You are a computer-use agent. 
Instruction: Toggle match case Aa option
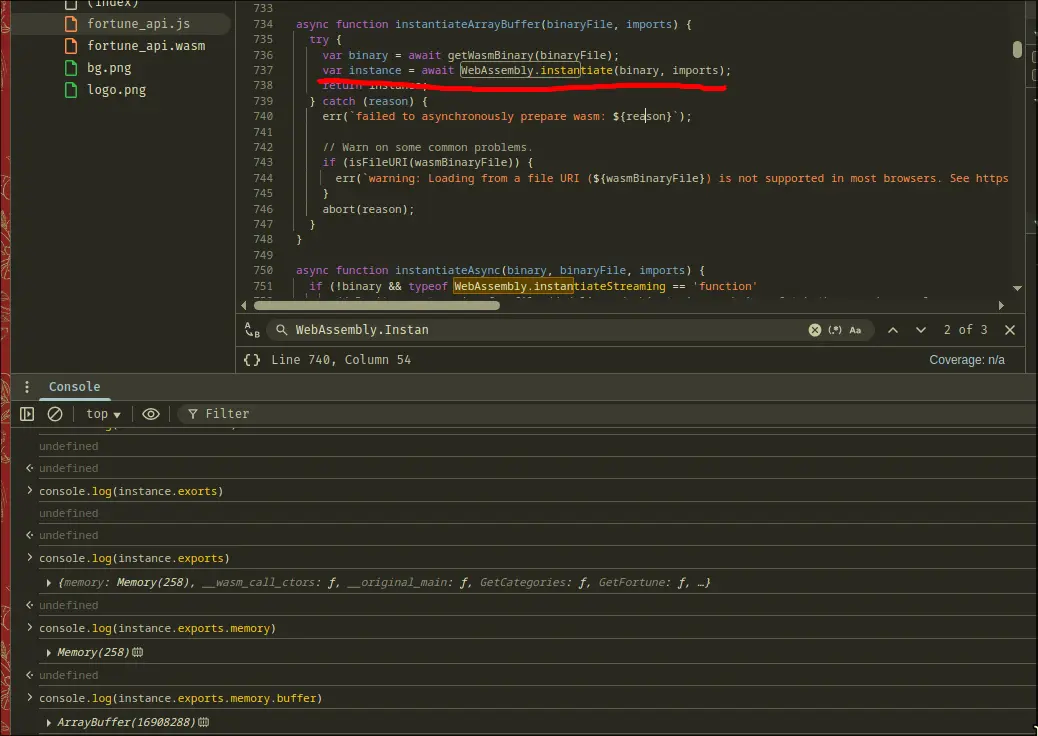click(x=855, y=330)
